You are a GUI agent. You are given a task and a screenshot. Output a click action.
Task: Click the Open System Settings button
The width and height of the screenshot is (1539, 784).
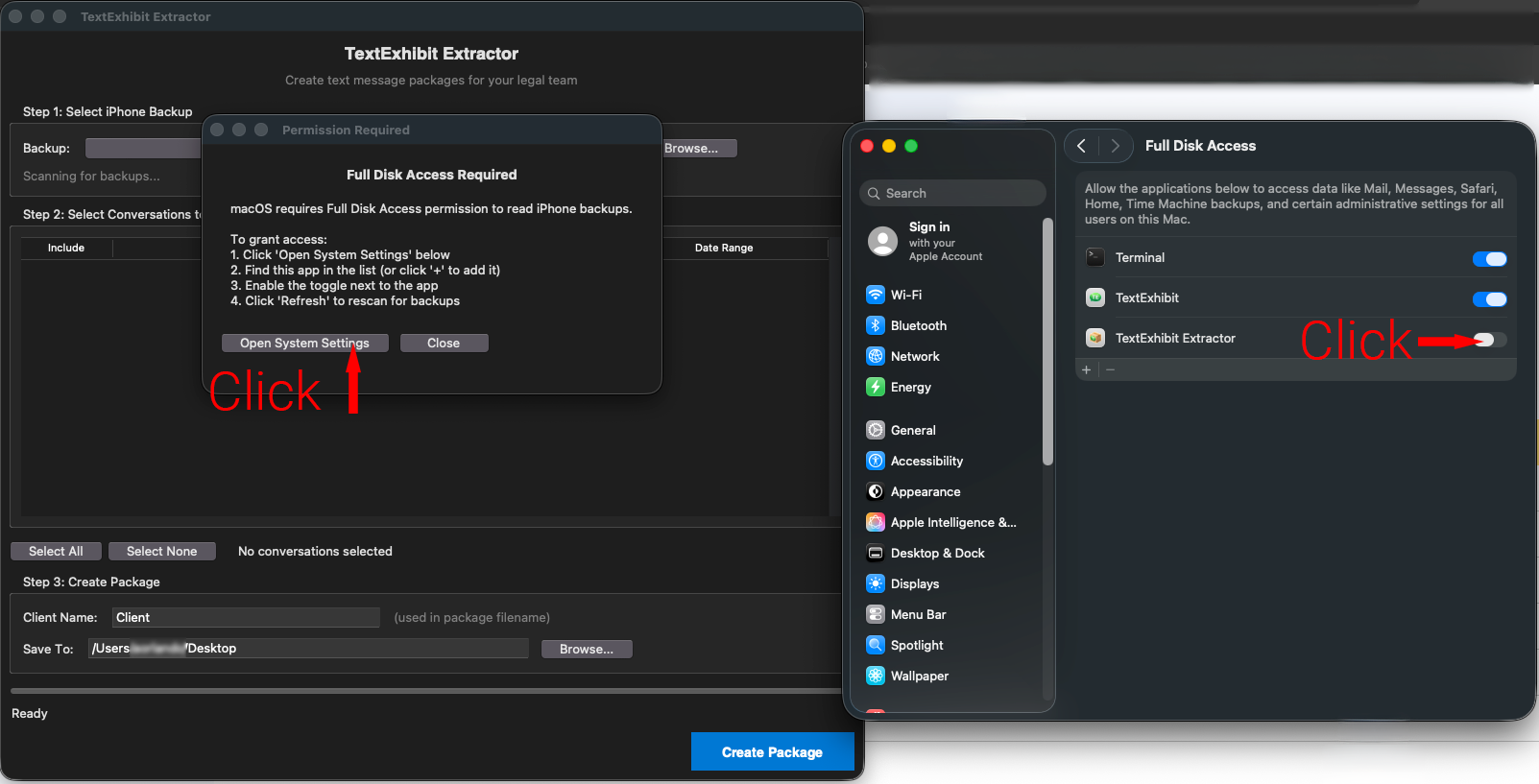point(304,343)
